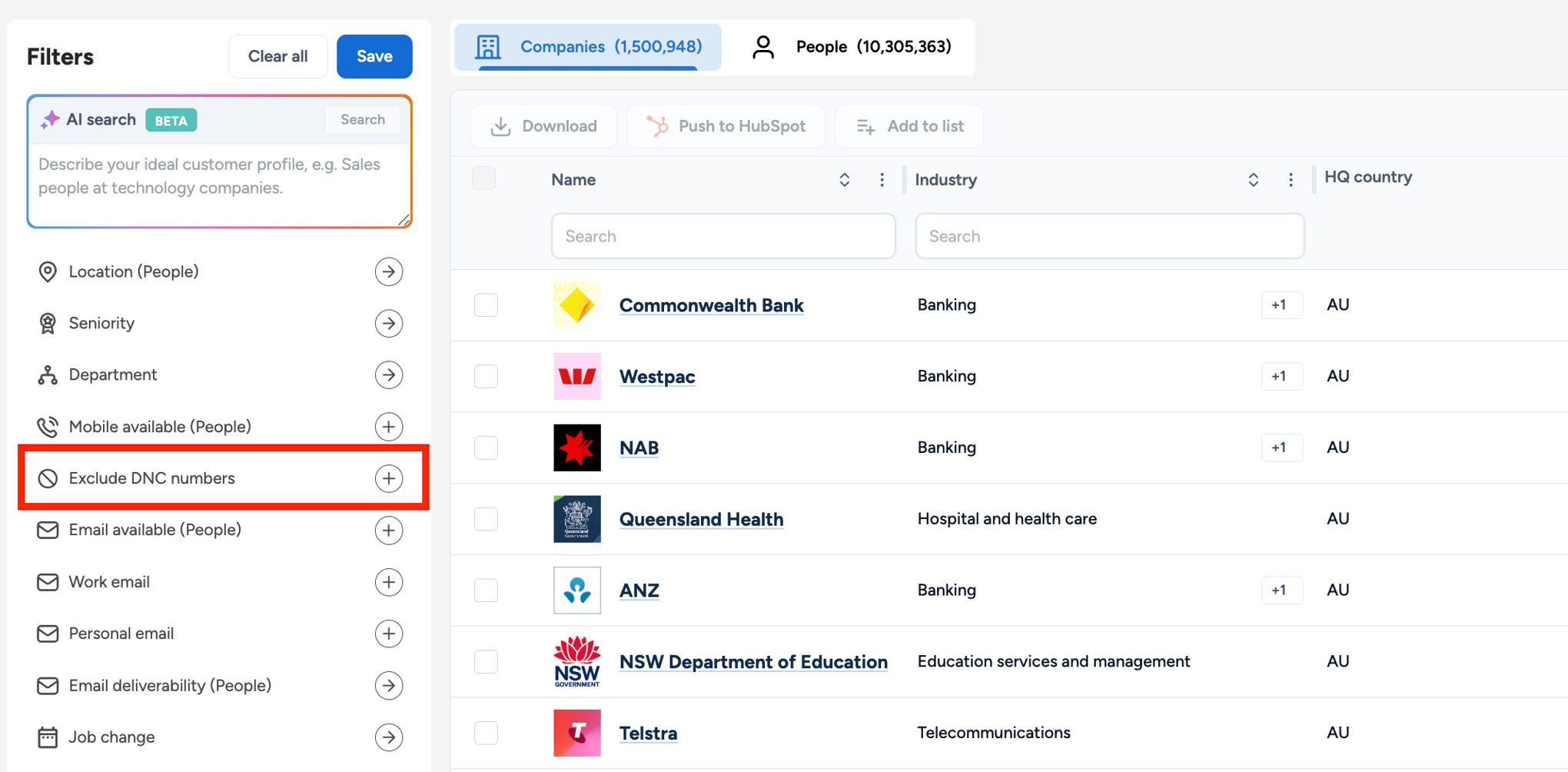The height and width of the screenshot is (772, 1568).
Task: Open Name column options menu
Action: pyautogui.click(x=882, y=180)
